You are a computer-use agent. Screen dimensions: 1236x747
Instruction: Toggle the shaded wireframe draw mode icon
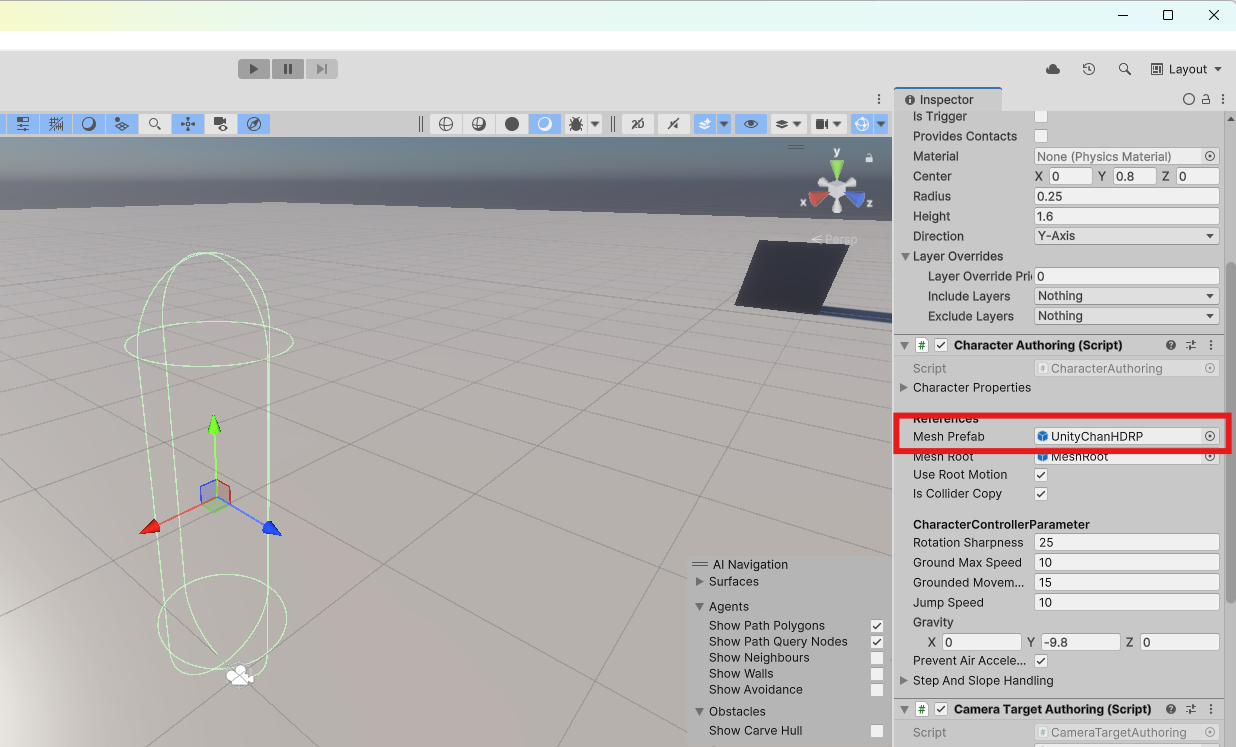(479, 124)
